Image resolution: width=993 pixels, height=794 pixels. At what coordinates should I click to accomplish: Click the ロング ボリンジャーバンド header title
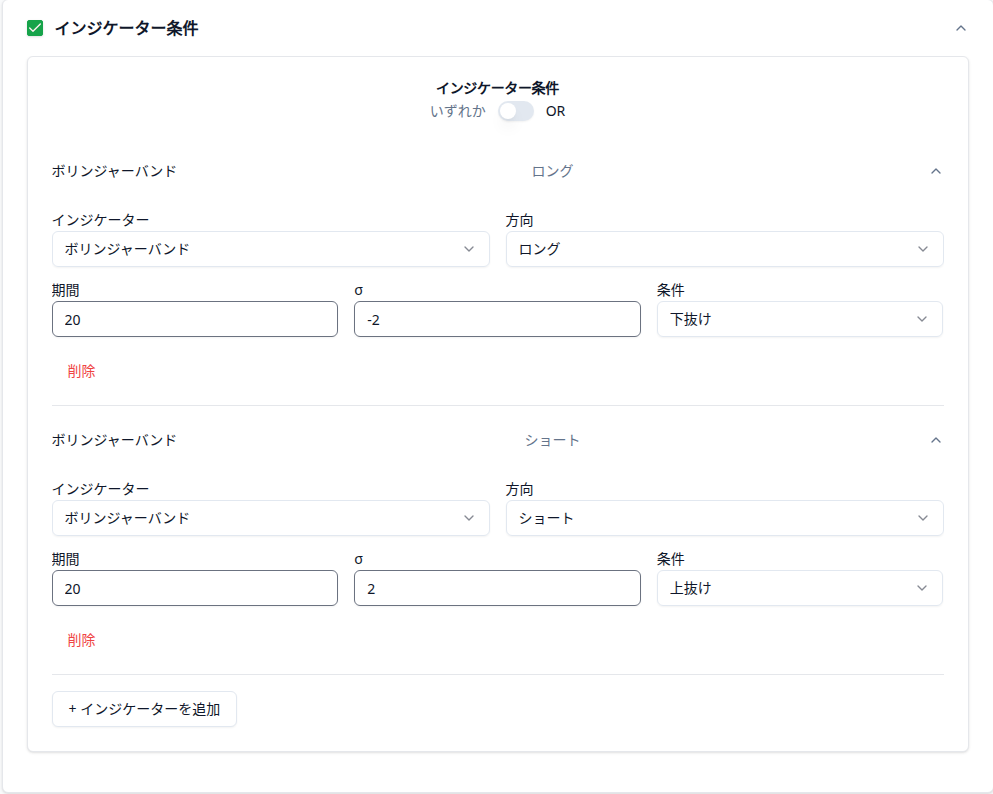pyautogui.click(x=114, y=171)
